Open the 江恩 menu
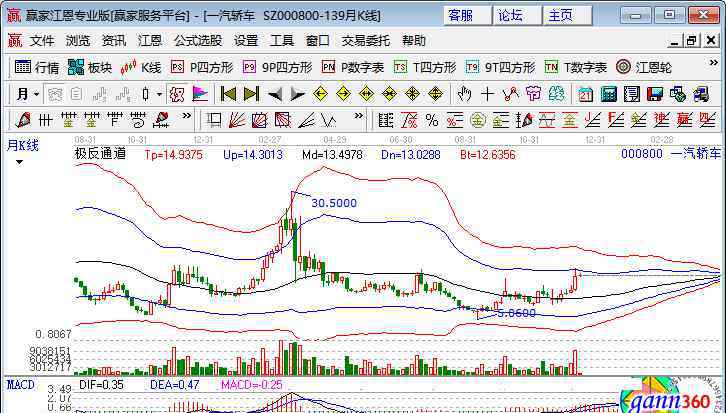Image resolution: width=726 pixels, height=413 pixels. 150,41
